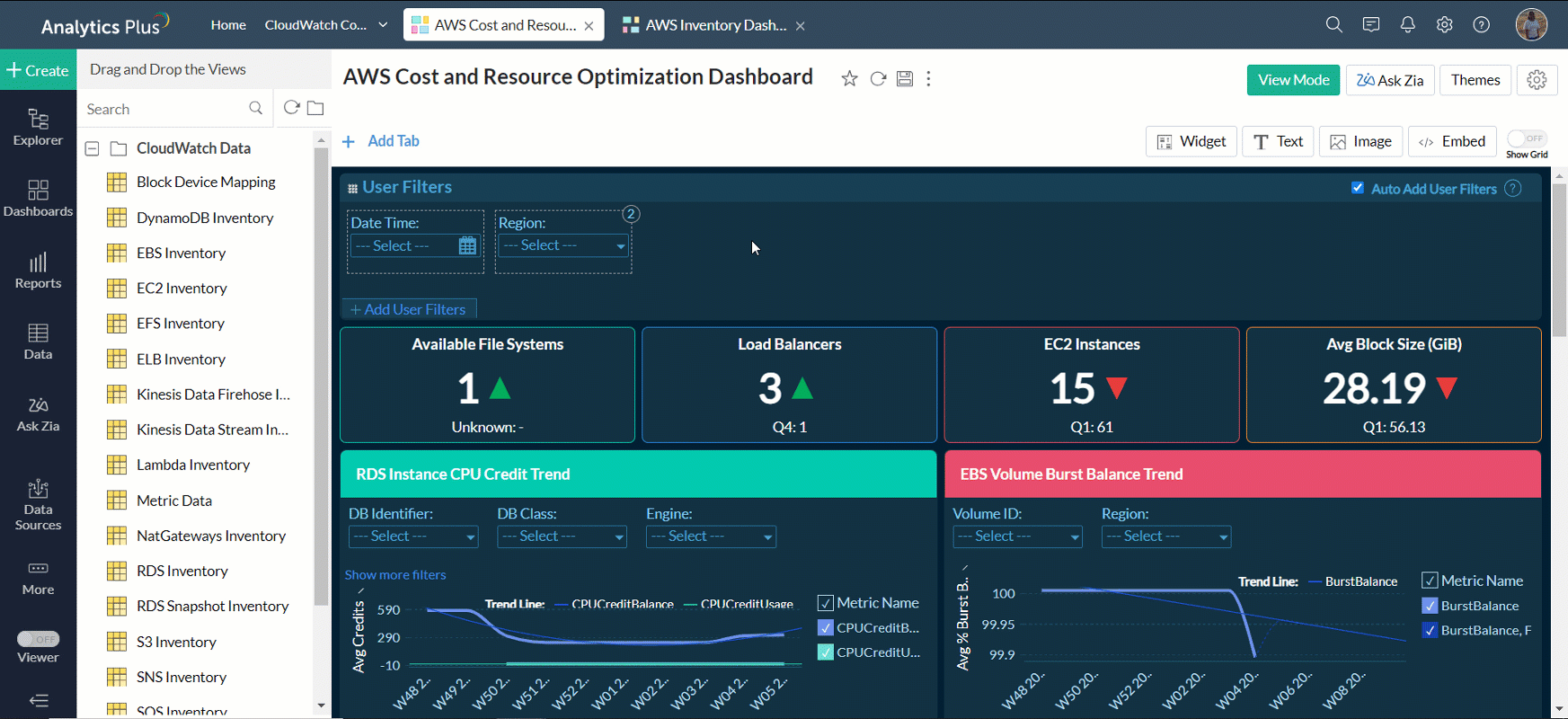Open Data Sources from the sidebar
The height and width of the screenshot is (719, 1568).
pyautogui.click(x=38, y=504)
